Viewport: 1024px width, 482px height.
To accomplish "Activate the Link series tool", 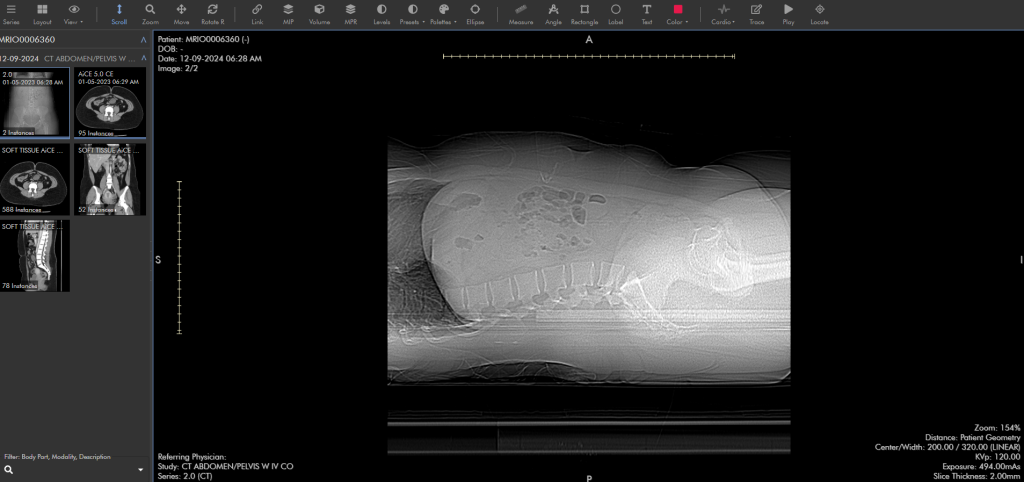I will tap(257, 14).
